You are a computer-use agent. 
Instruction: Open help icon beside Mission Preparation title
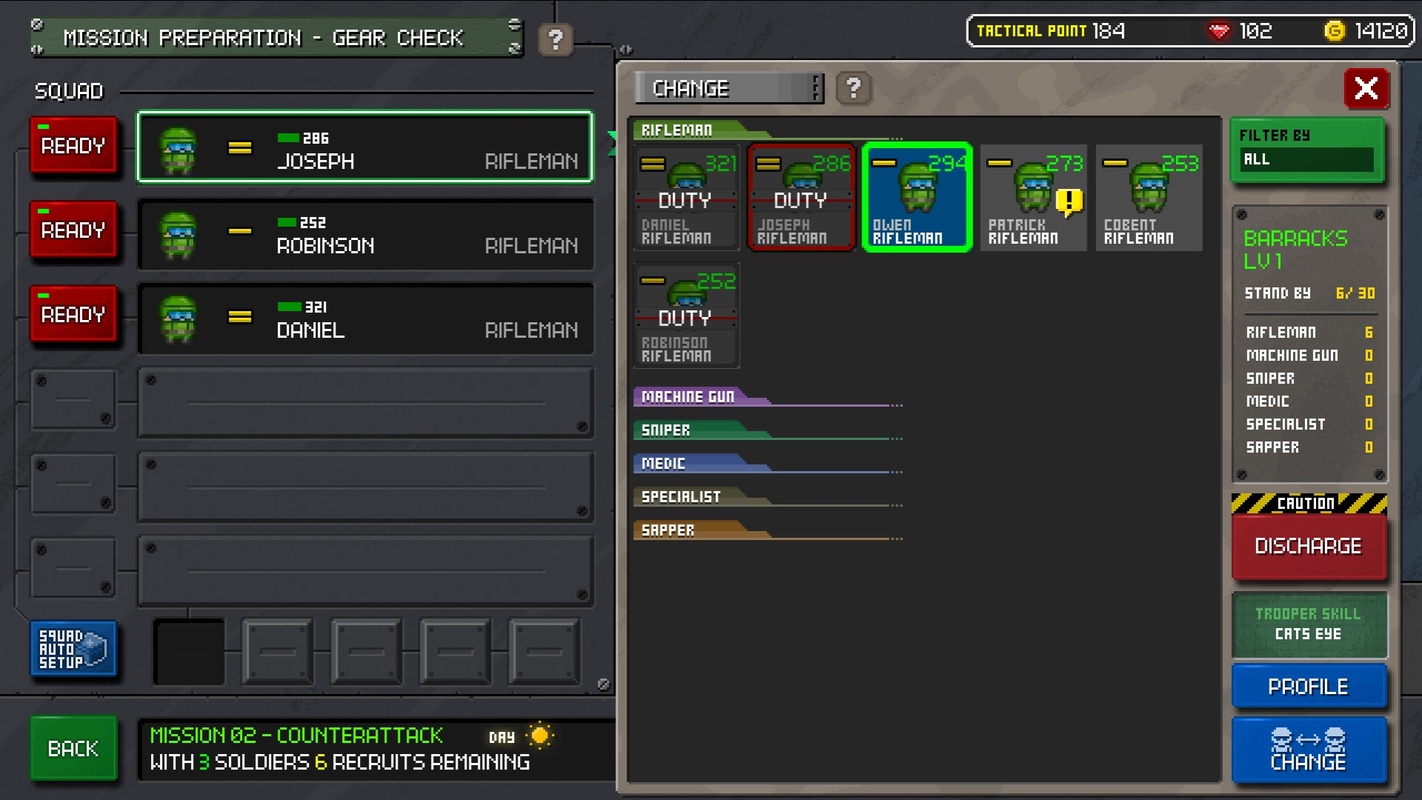pyautogui.click(x=555, y=39)
